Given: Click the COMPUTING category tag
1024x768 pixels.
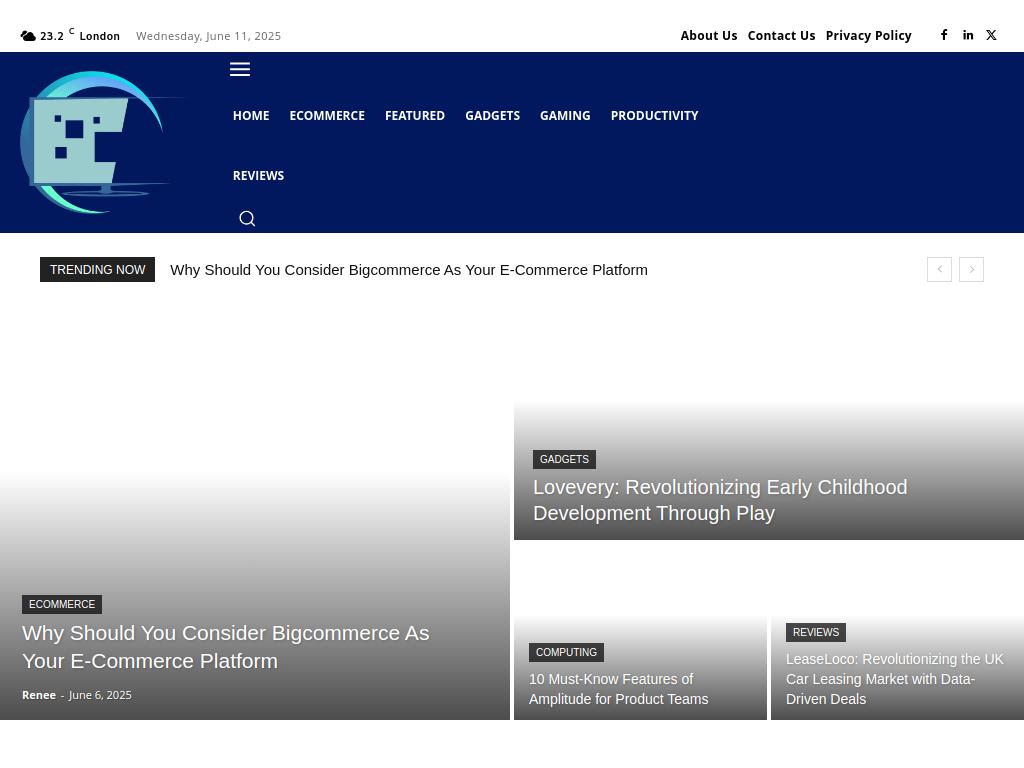Looking at the screenshot, I should pos(566,652).
